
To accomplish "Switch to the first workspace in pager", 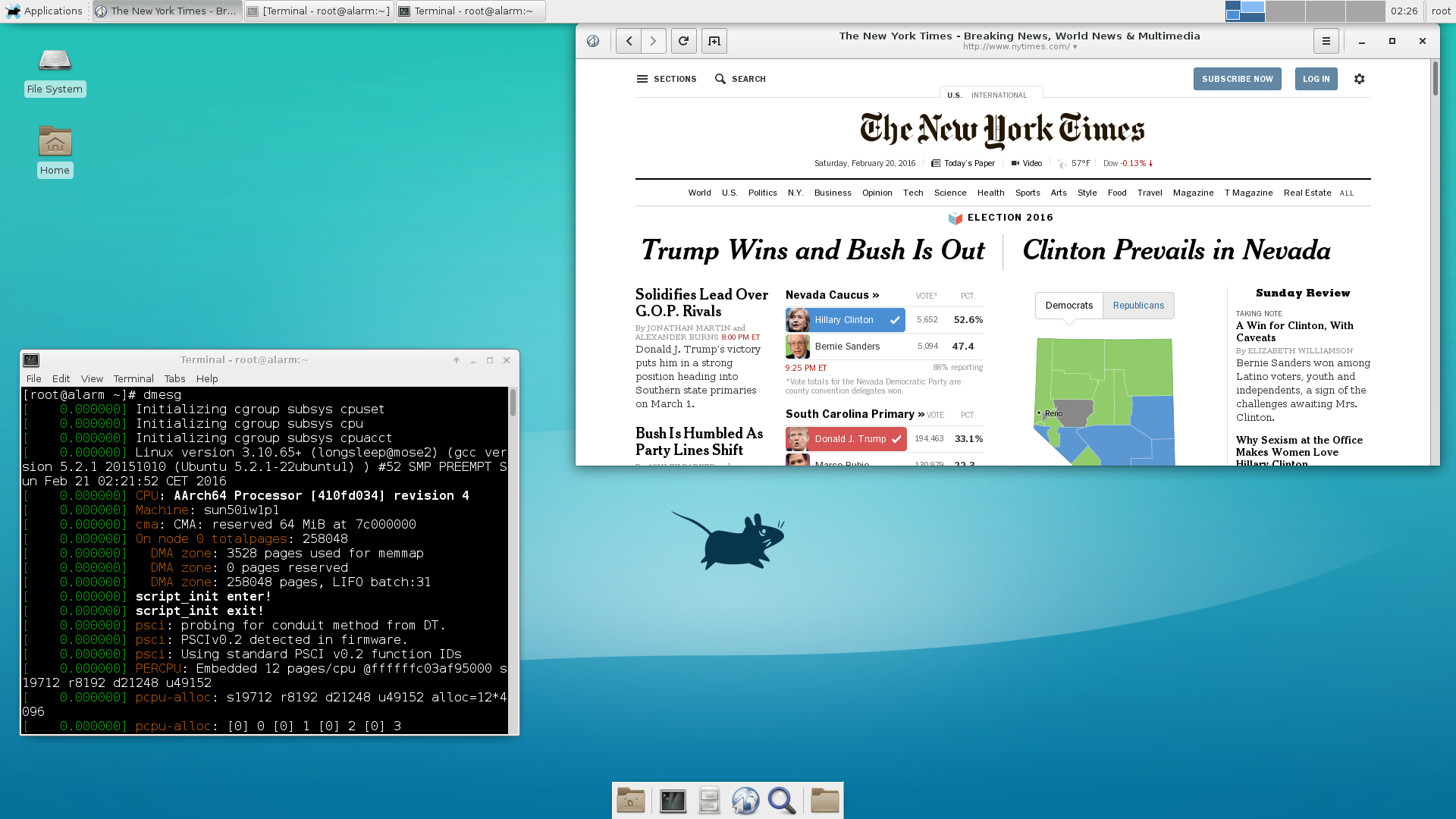I will click(x=1245, y=11).
